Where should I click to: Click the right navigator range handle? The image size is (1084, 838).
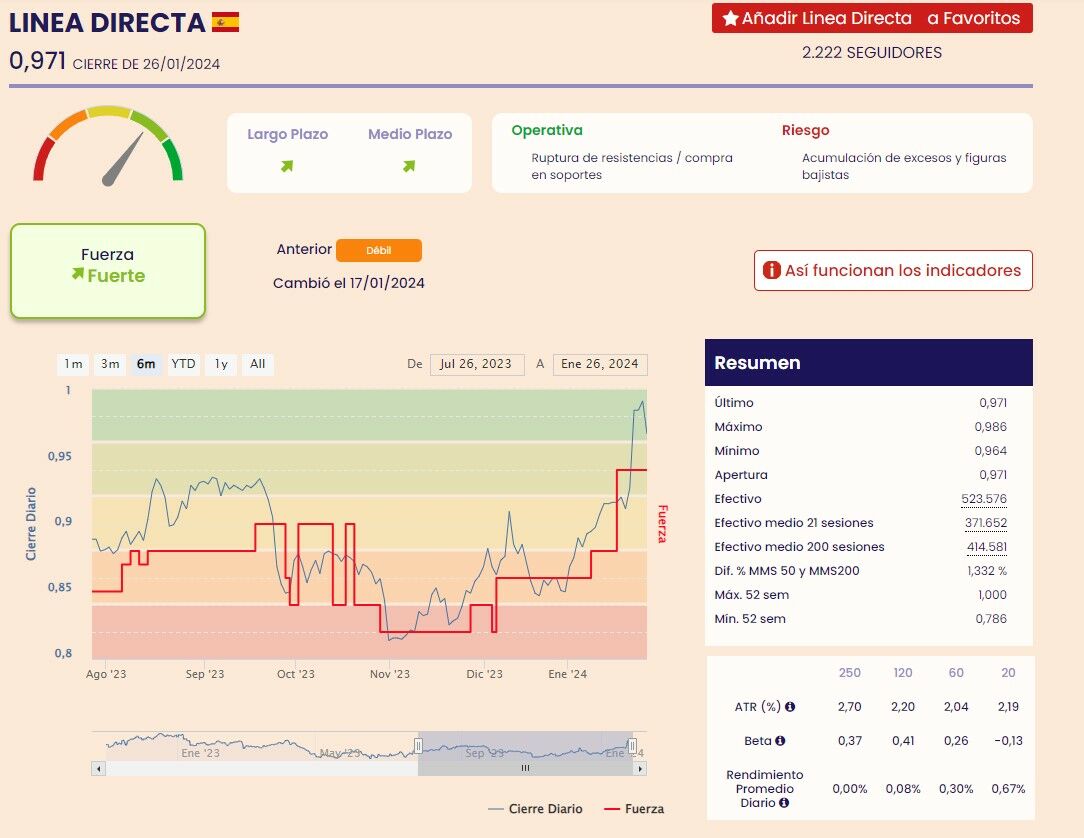[x=632, y=745]
